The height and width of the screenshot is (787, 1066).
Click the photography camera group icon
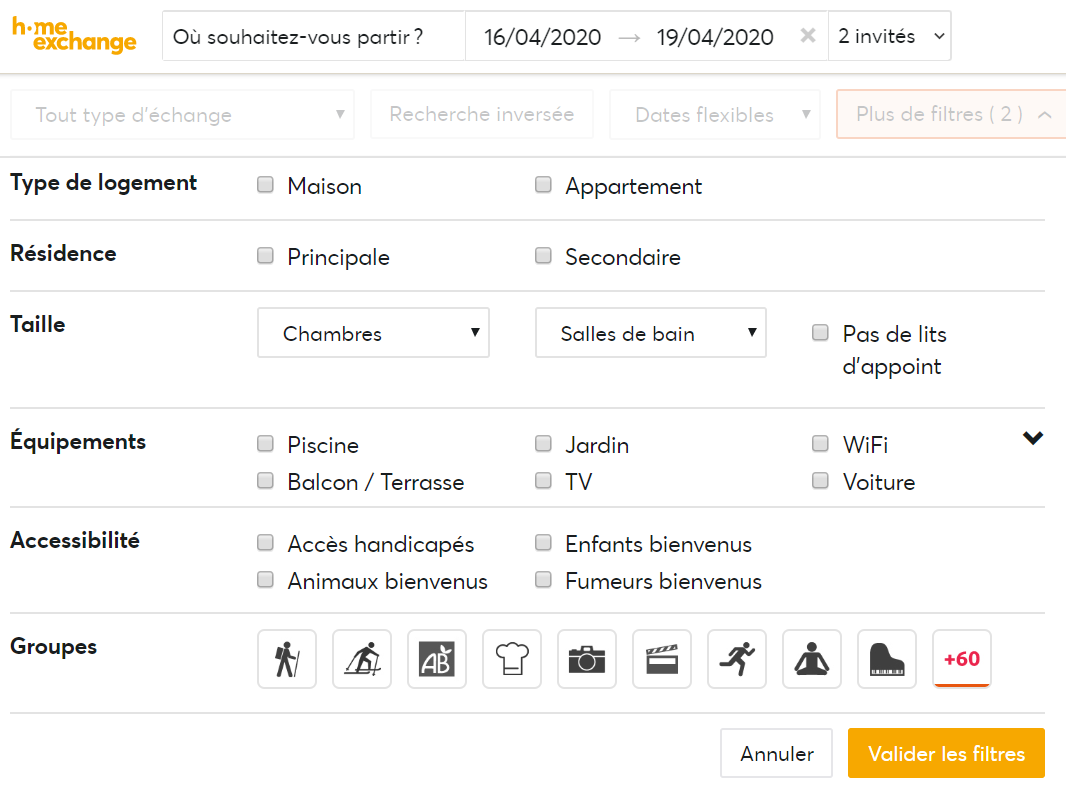coord(587,659)
